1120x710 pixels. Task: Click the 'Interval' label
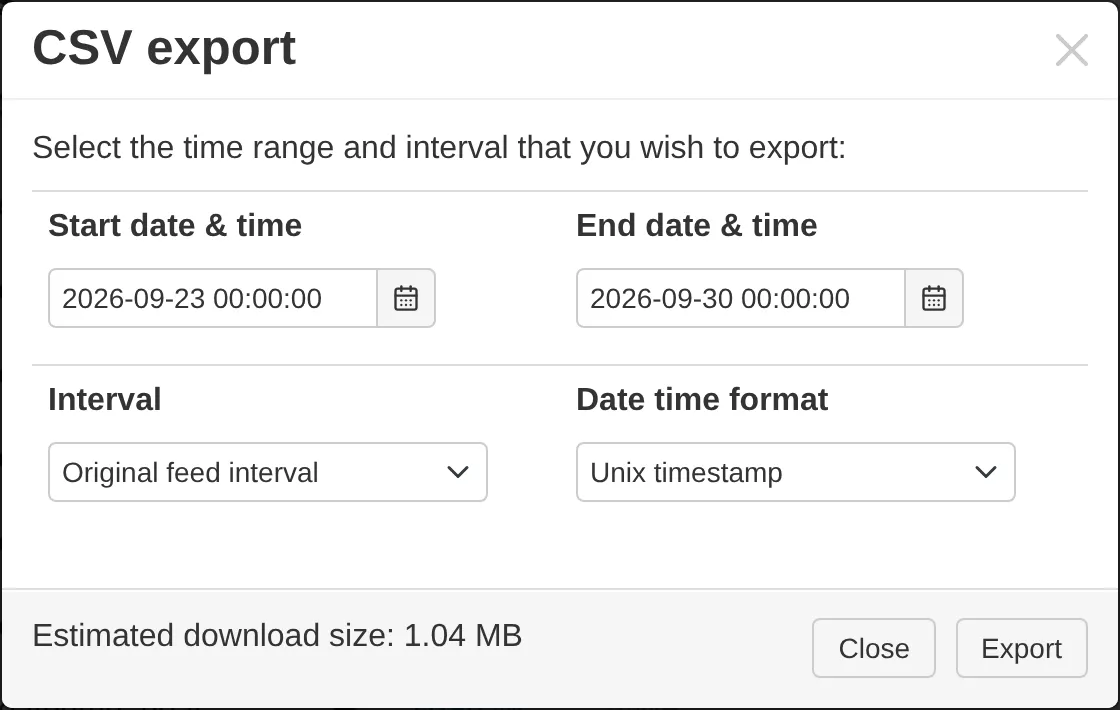(104, 399)
